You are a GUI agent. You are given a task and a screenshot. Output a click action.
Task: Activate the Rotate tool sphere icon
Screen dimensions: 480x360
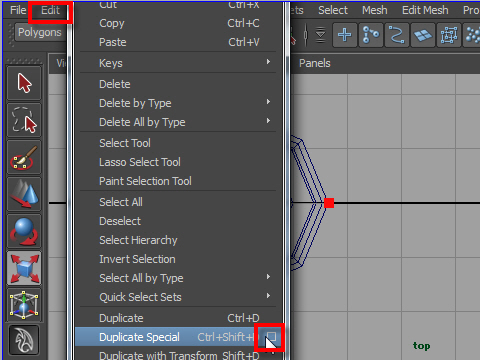24,231
